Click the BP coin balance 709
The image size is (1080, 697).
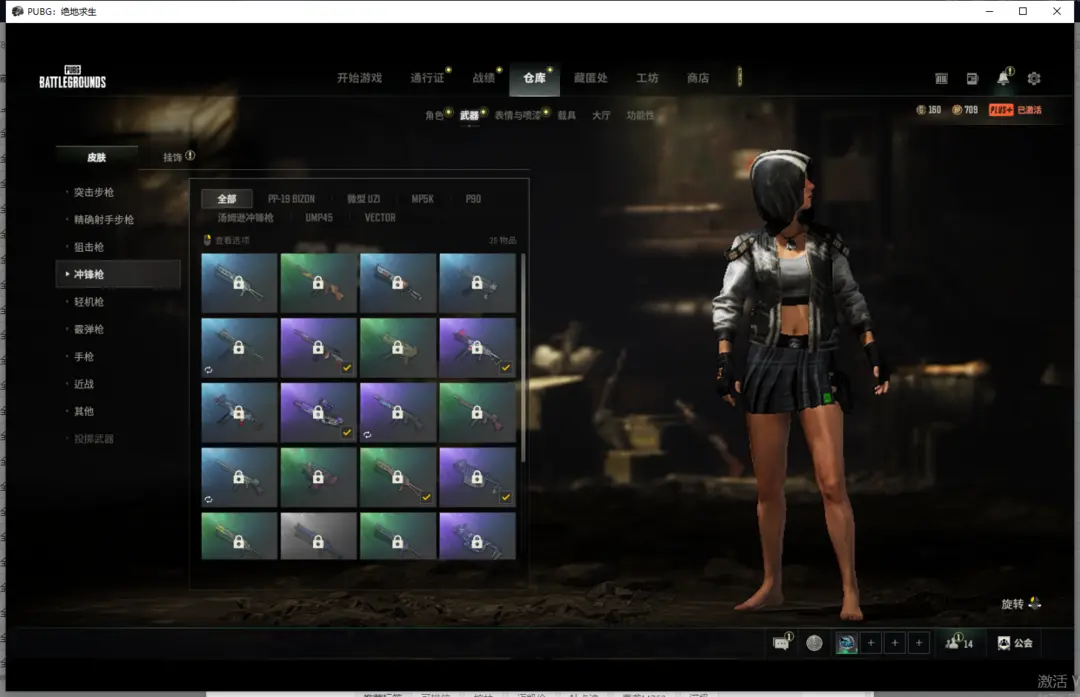(965, 110)
